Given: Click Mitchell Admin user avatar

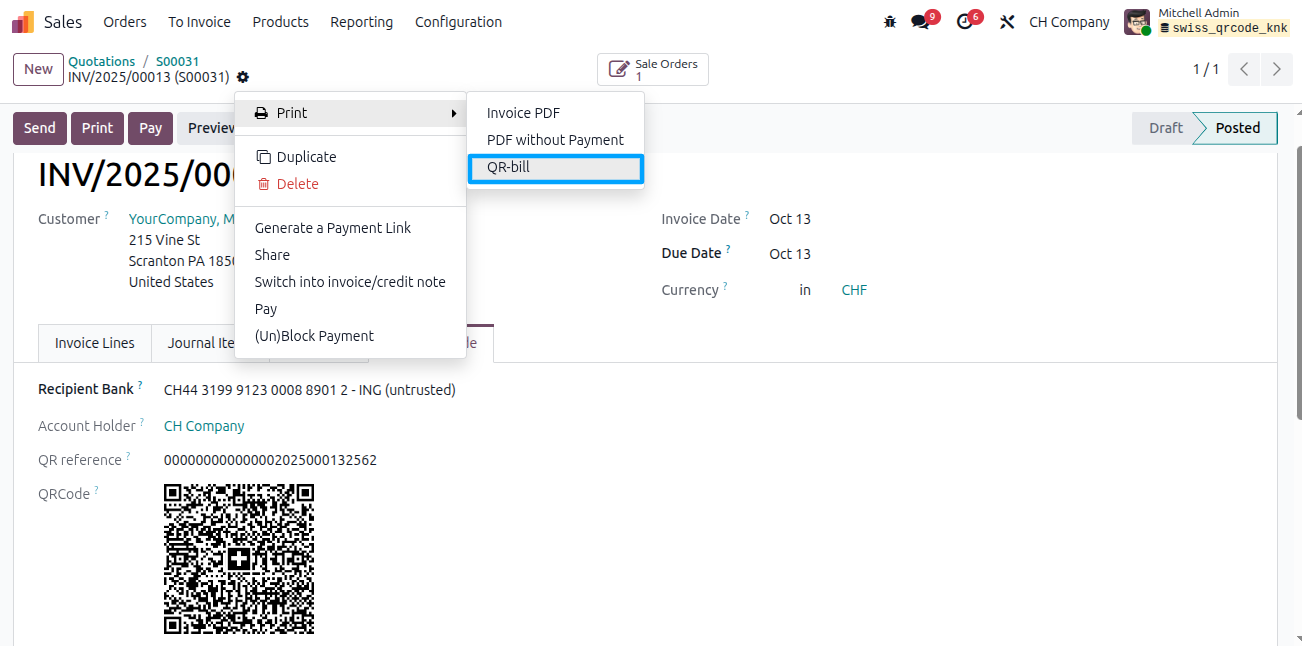Looking at the screenshot, I should pyautogui.click(x=1137, y=22).
